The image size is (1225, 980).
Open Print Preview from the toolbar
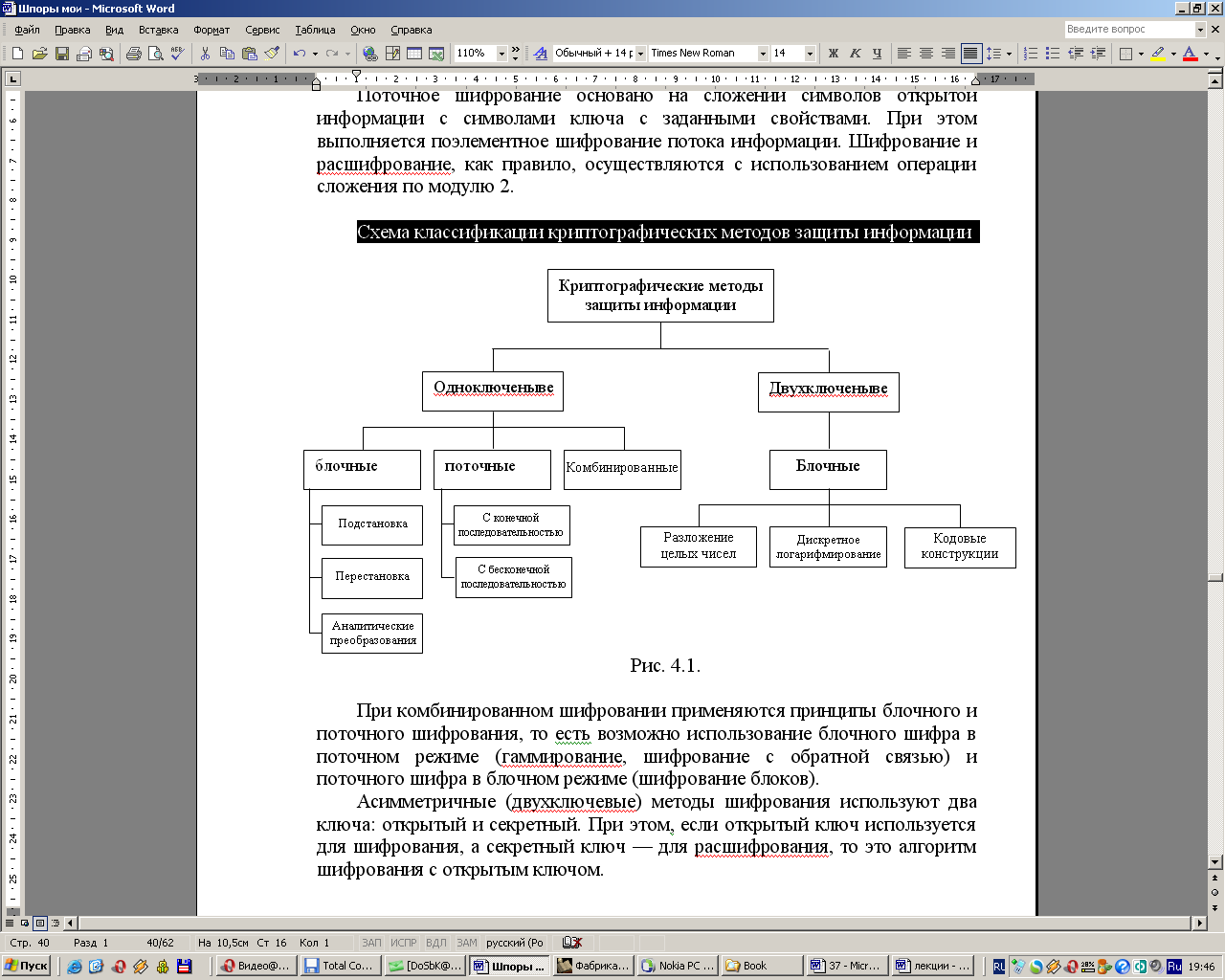click(155, 54)
